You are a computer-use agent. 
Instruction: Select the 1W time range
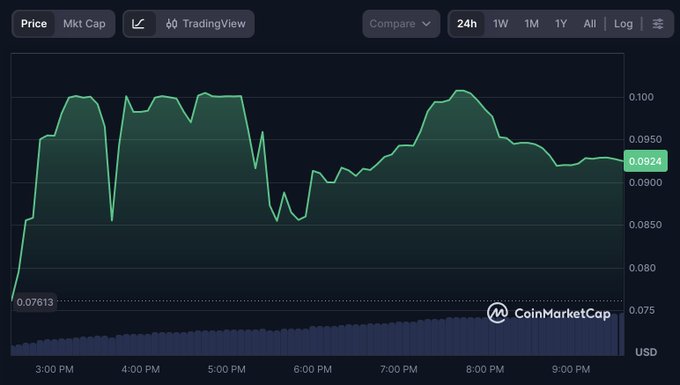(x=500, y=24)
